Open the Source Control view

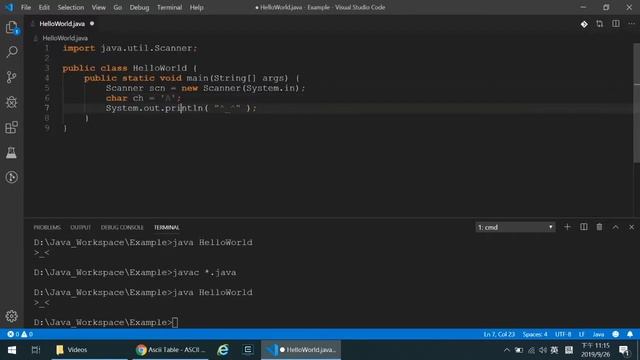(12, 77)
